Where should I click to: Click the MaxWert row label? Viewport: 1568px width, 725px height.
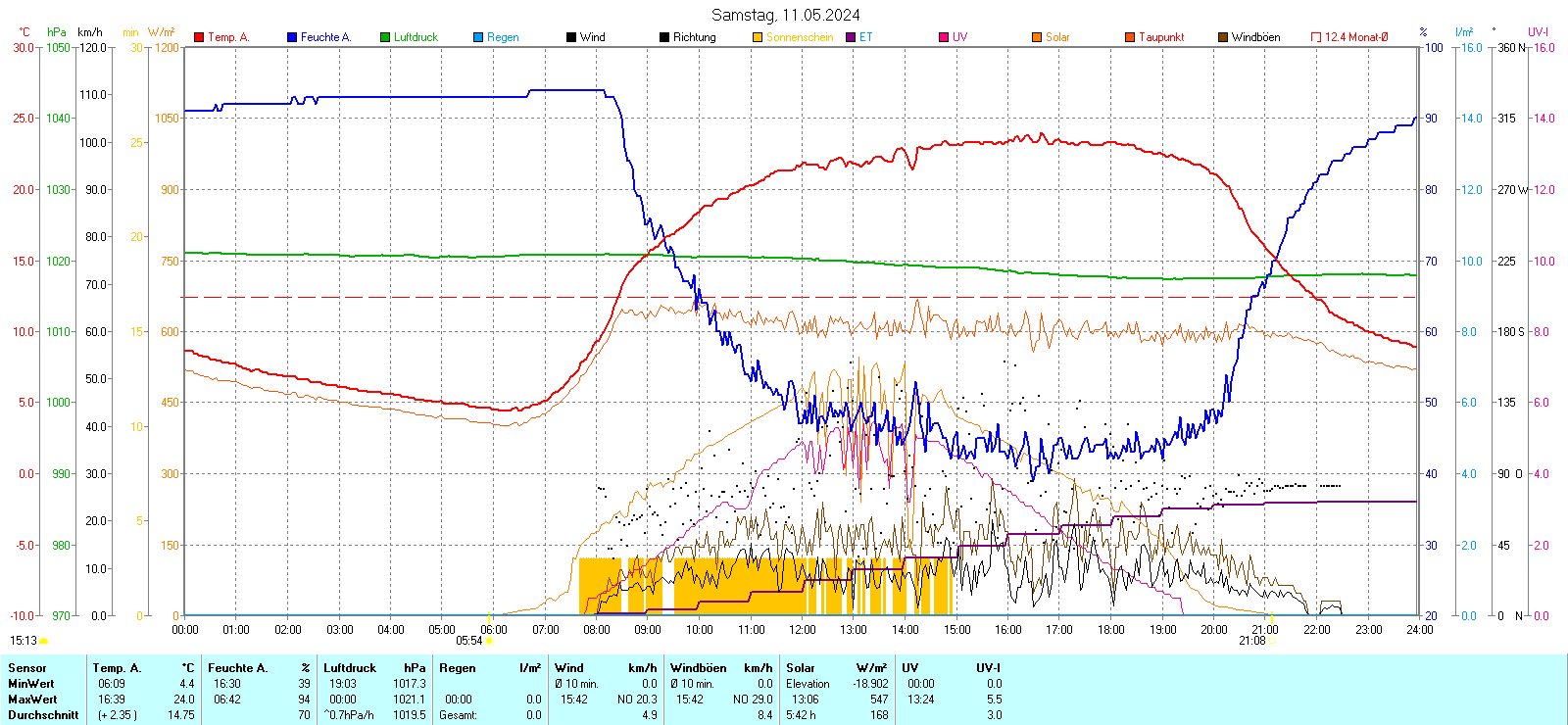pyautogui.click(x=32, y=700)
